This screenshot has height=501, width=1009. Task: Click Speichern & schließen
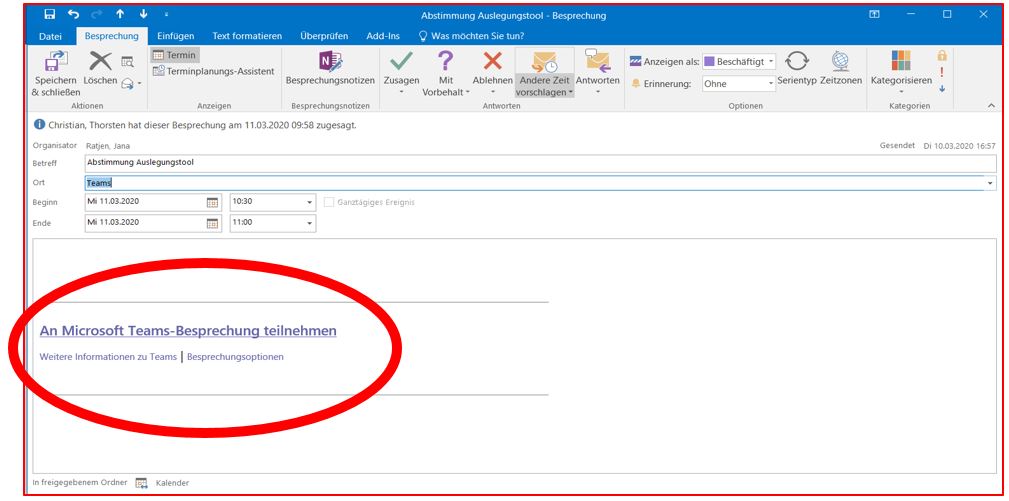(x=55, y=74)
